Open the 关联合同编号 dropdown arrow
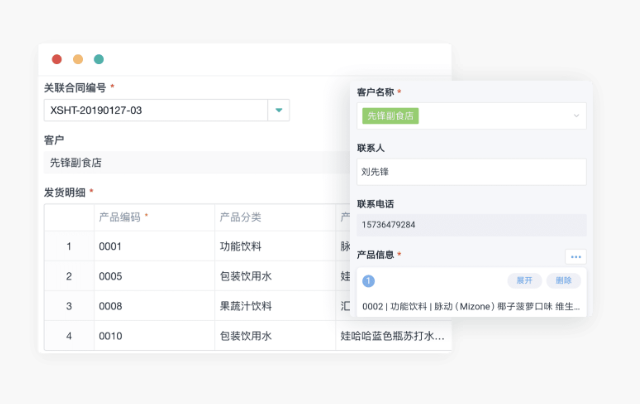The image size is (640, 404). [279, 110]
